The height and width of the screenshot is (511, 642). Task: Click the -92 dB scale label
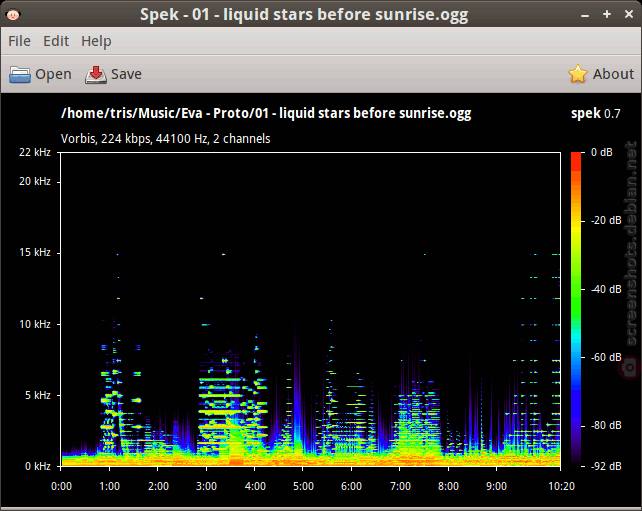pos(606,466)
